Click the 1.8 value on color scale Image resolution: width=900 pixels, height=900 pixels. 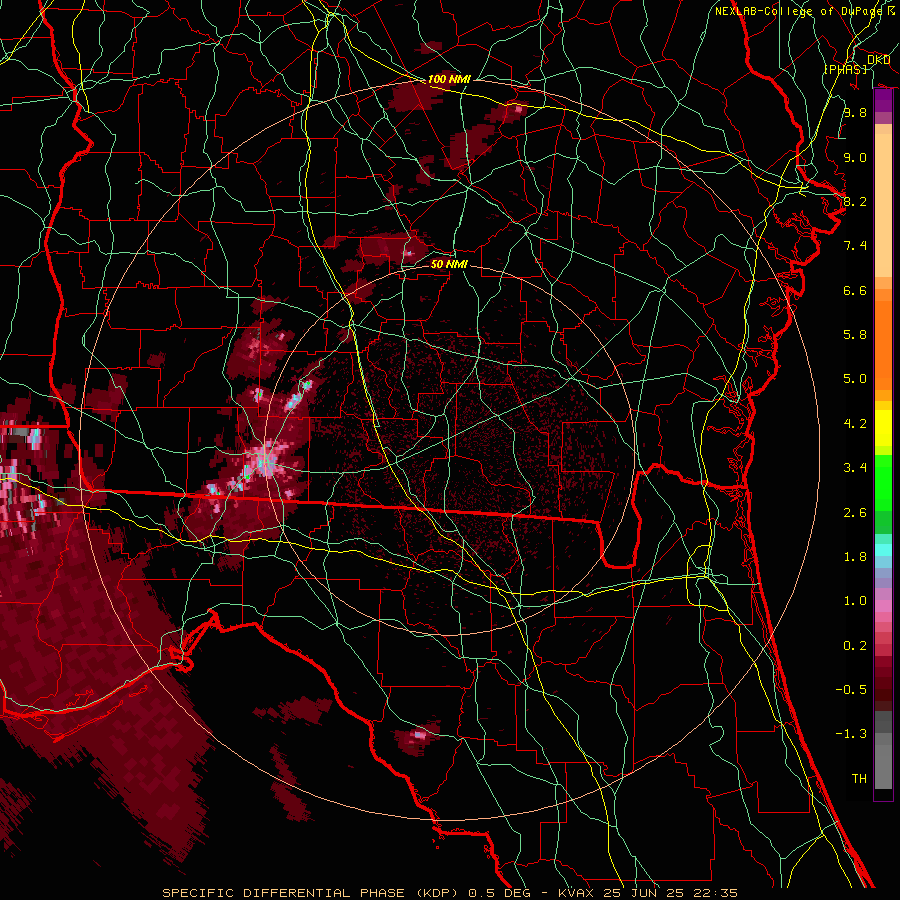click(x=855, y=557)
